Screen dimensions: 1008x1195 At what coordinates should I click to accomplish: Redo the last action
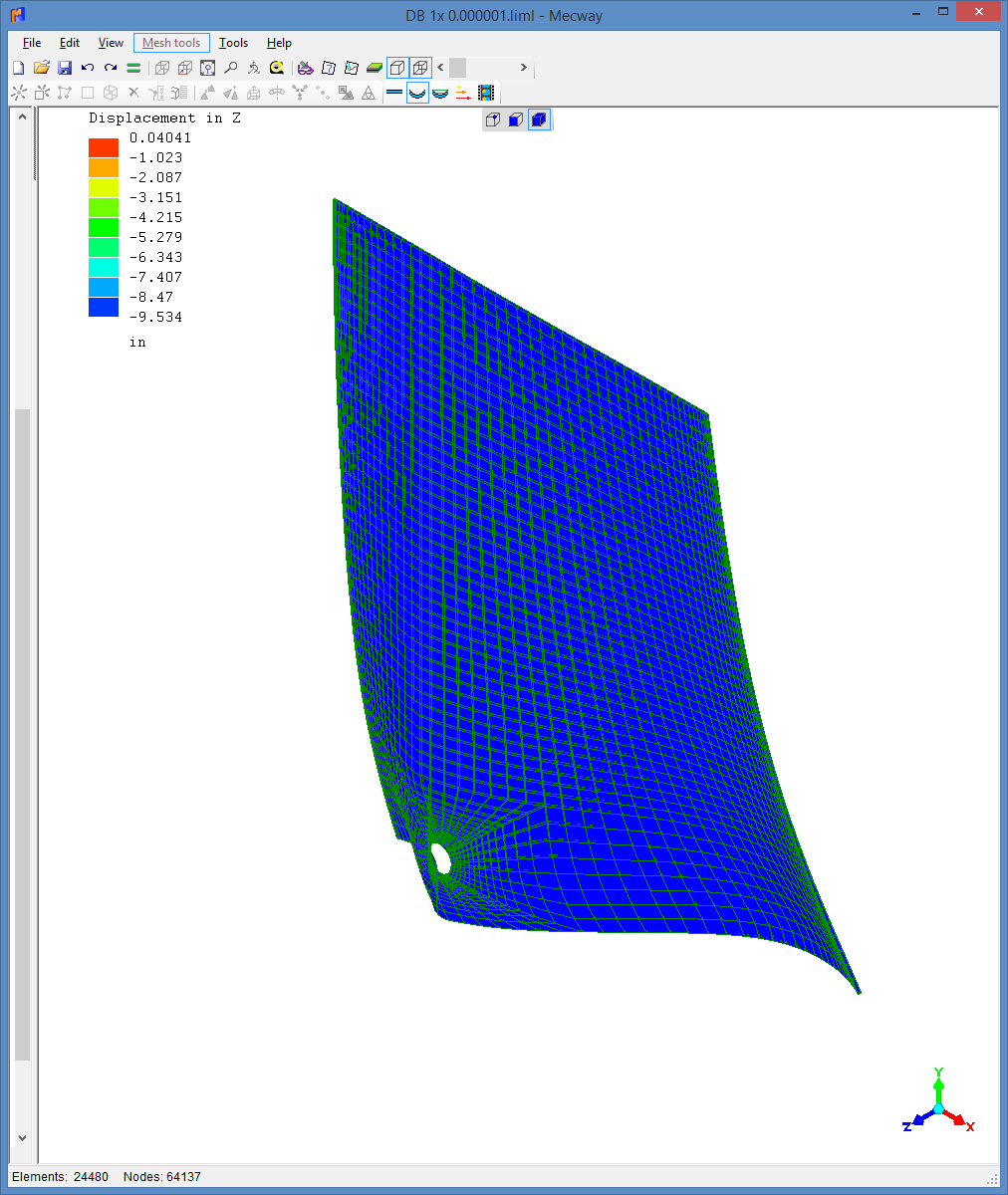[x=111, y=68]
